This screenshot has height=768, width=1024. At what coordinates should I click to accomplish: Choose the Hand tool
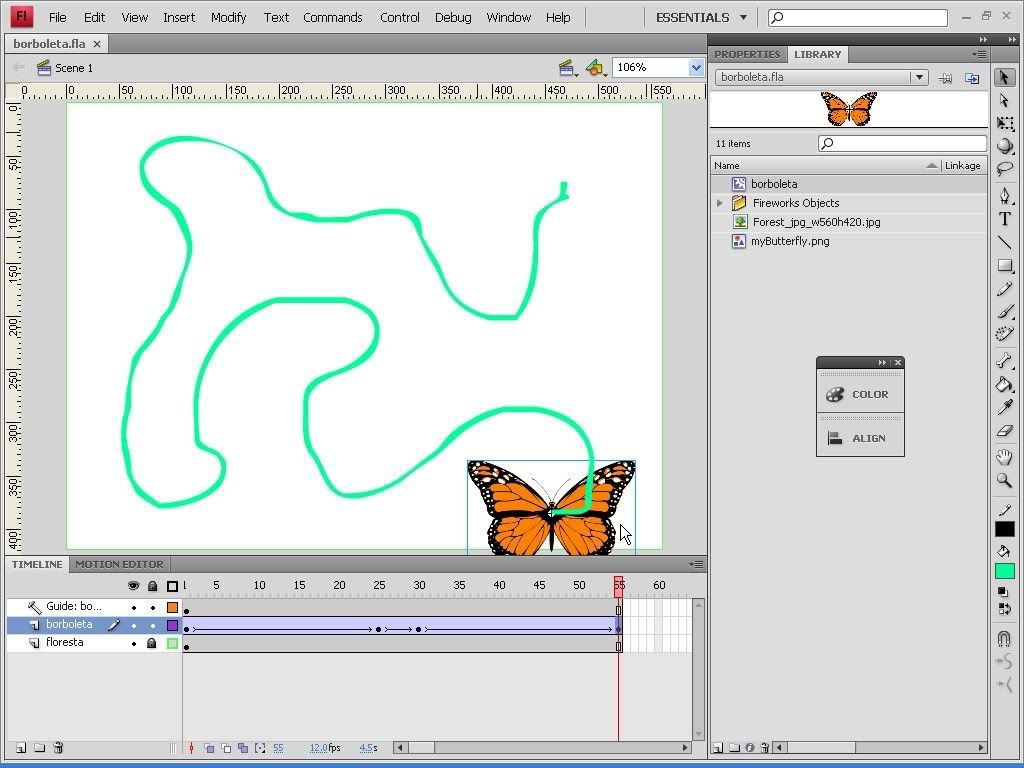click(1005, 457)
